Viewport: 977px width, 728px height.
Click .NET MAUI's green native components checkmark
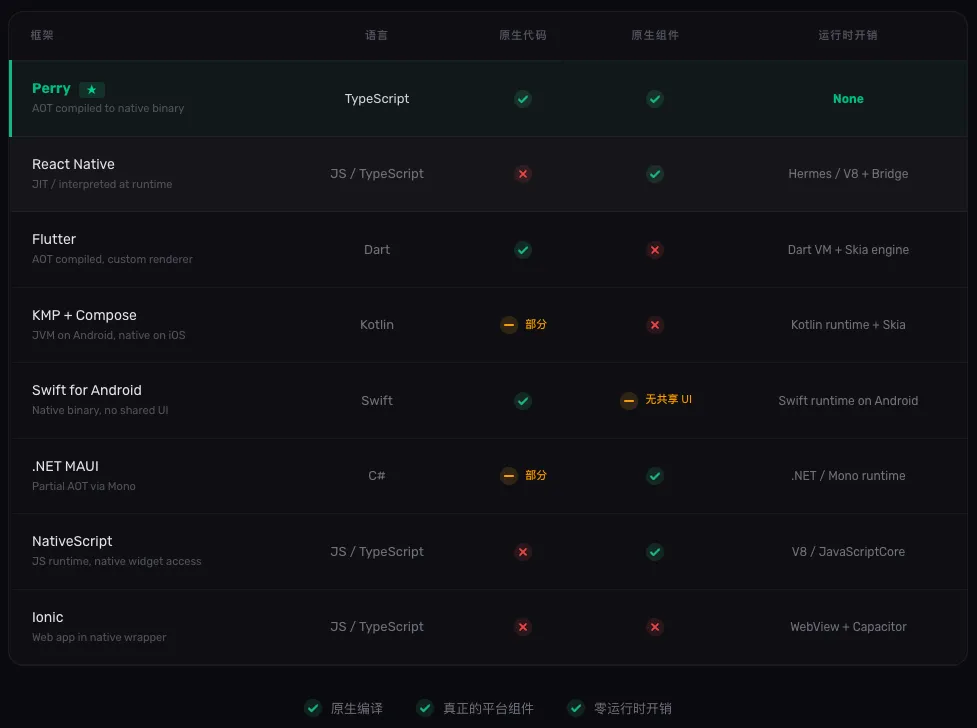point(655,476)
